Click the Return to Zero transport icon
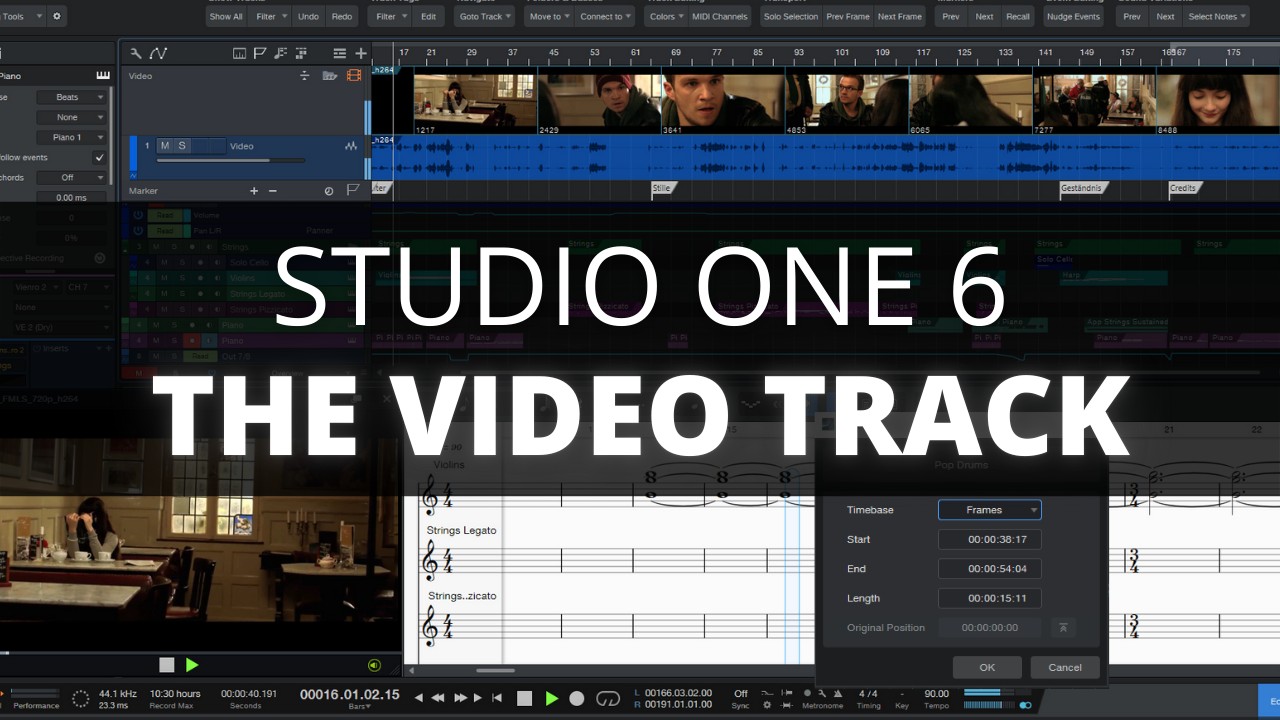This screenshot has width=1280, height=720. click(x=497, y=698)
